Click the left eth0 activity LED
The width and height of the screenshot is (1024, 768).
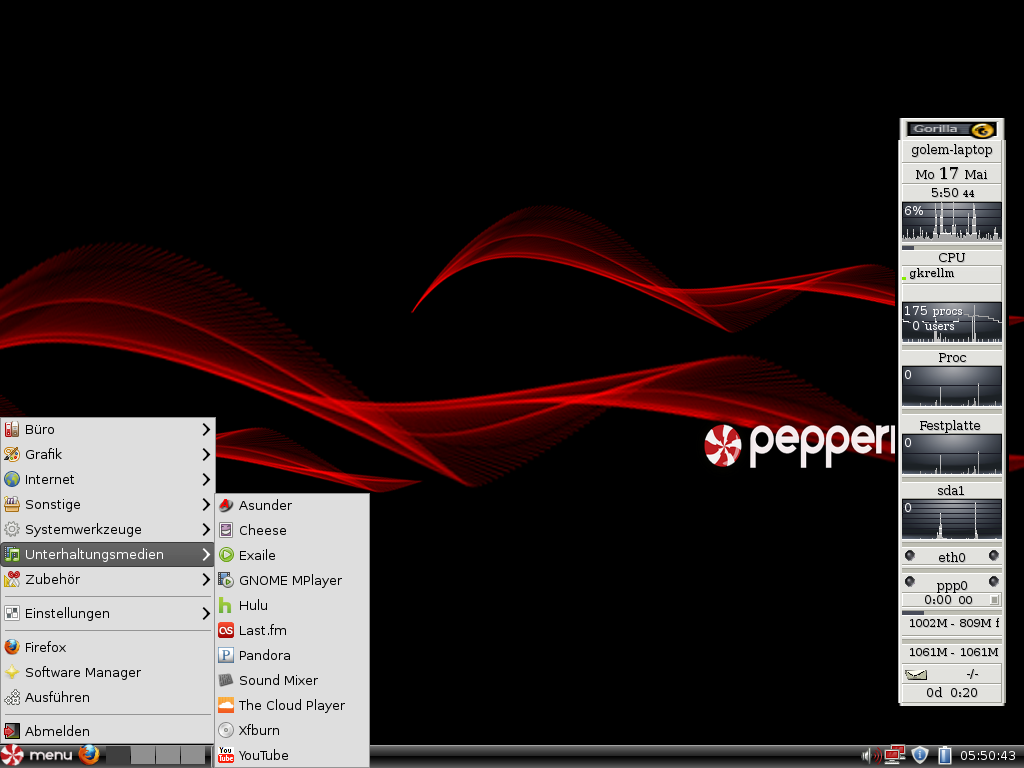(x=910, y=556)
